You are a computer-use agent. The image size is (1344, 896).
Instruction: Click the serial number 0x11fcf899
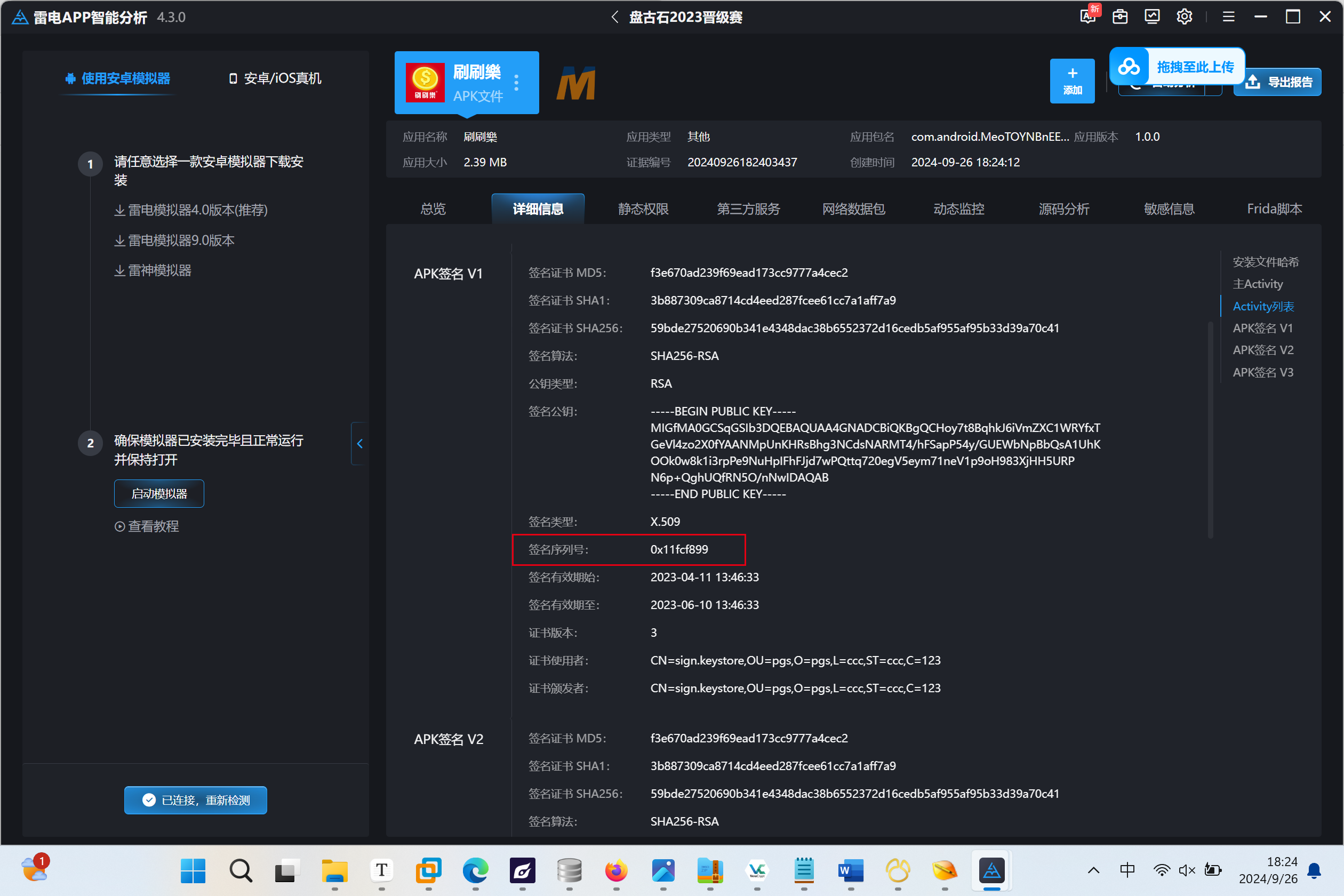point(679,549)
